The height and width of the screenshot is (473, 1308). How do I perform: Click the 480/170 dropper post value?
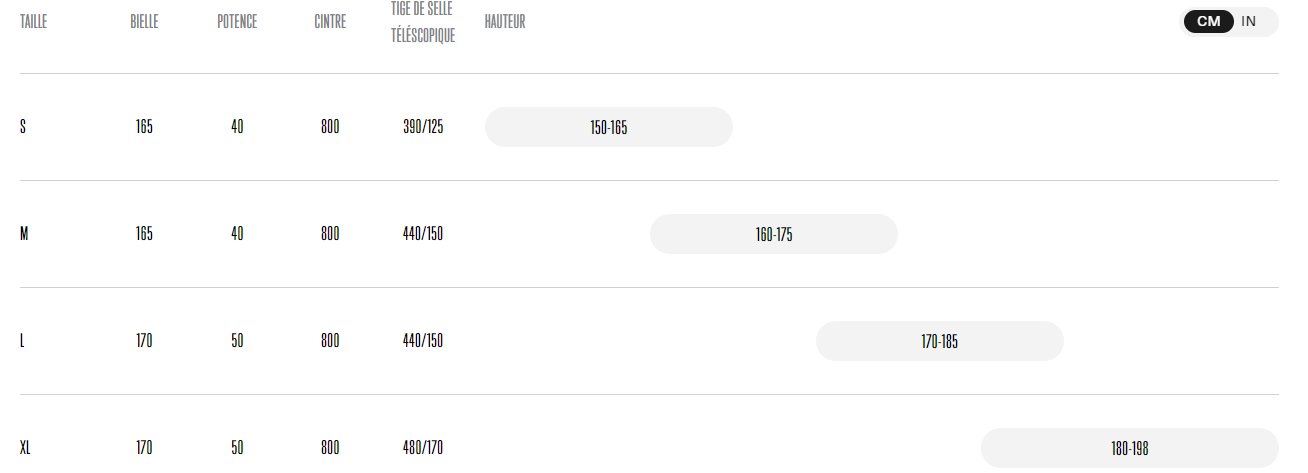click(x=423, y=448)
